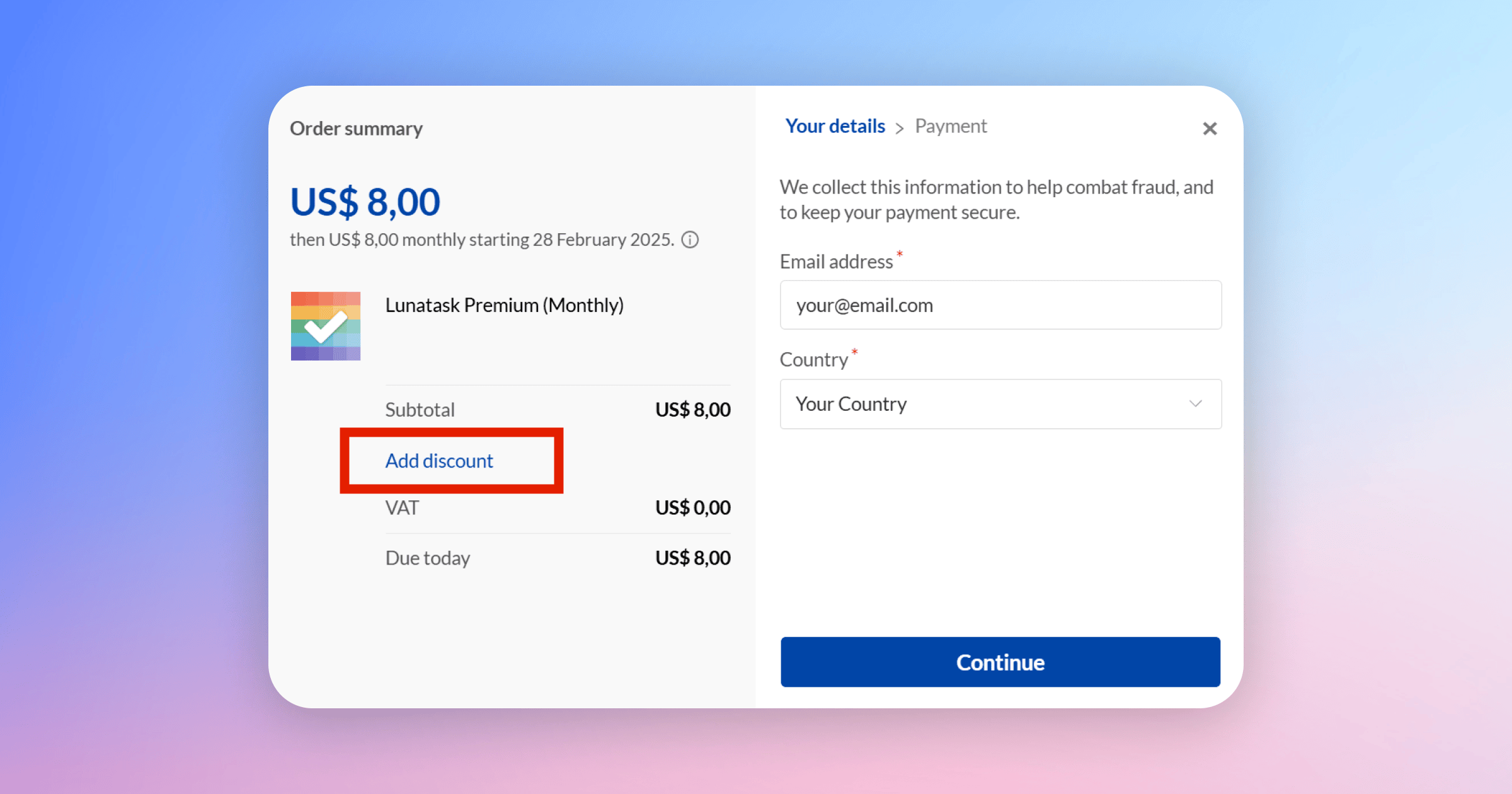Screen dimensions: 1512x794
Task: Click the Lunatask rainbow checkmark logo
Action: [325, 326]
